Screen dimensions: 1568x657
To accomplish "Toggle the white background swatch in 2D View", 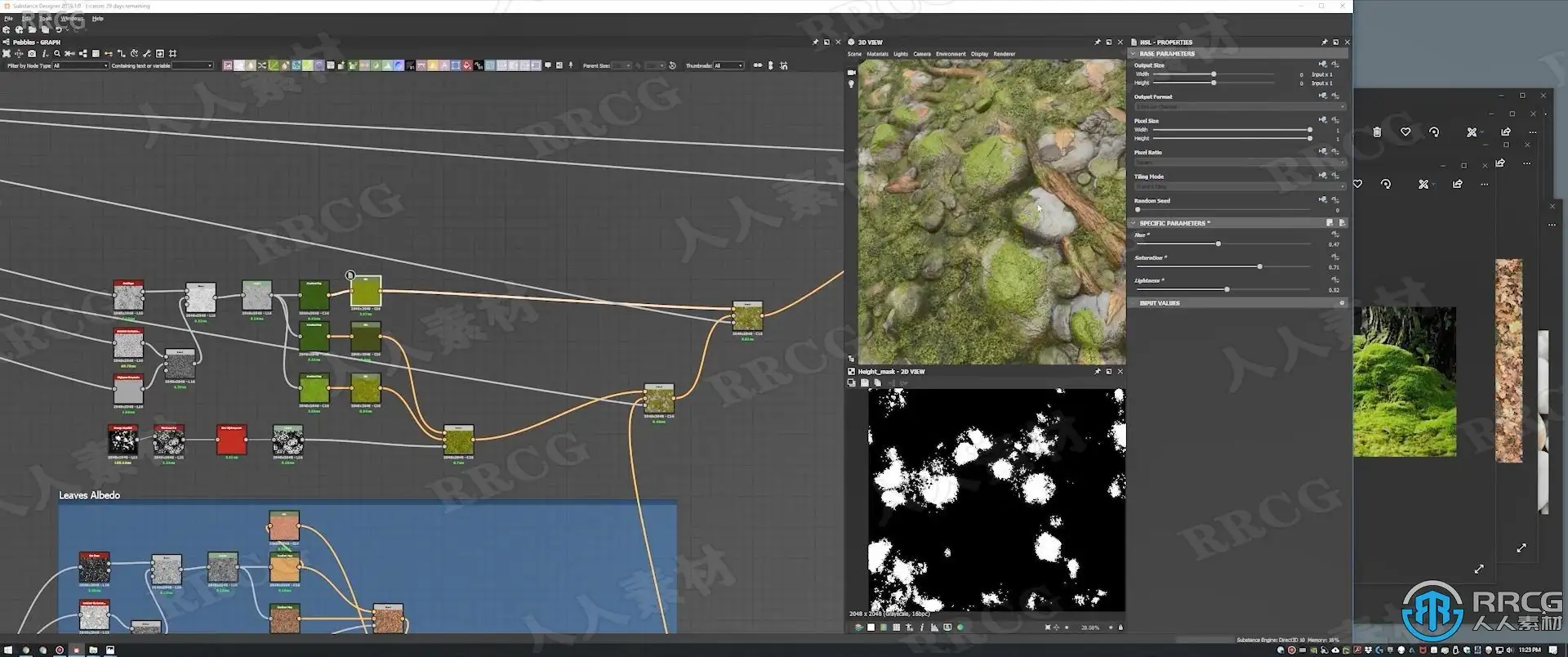I will 871,628.
